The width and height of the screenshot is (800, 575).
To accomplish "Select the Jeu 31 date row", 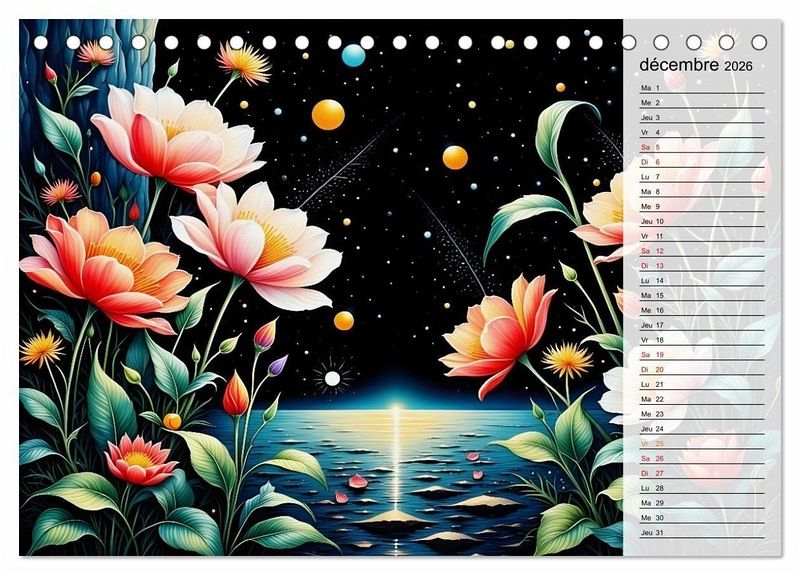I will click(x=702, y=532).
